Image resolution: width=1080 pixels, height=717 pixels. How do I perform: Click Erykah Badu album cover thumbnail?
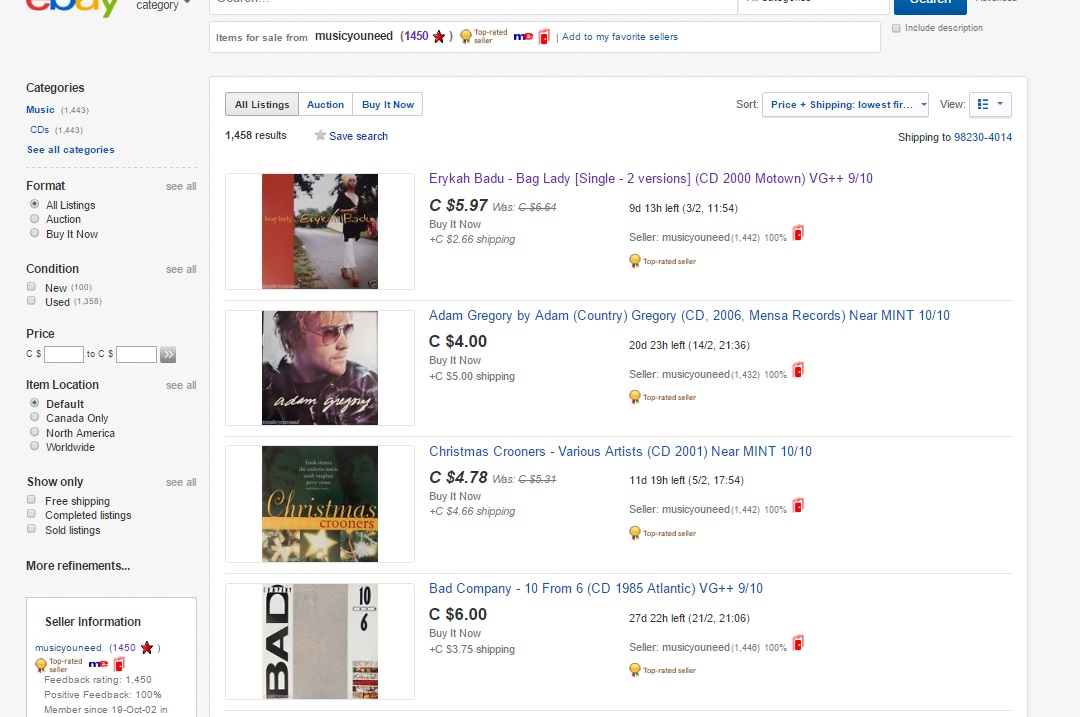pos(320,231)
